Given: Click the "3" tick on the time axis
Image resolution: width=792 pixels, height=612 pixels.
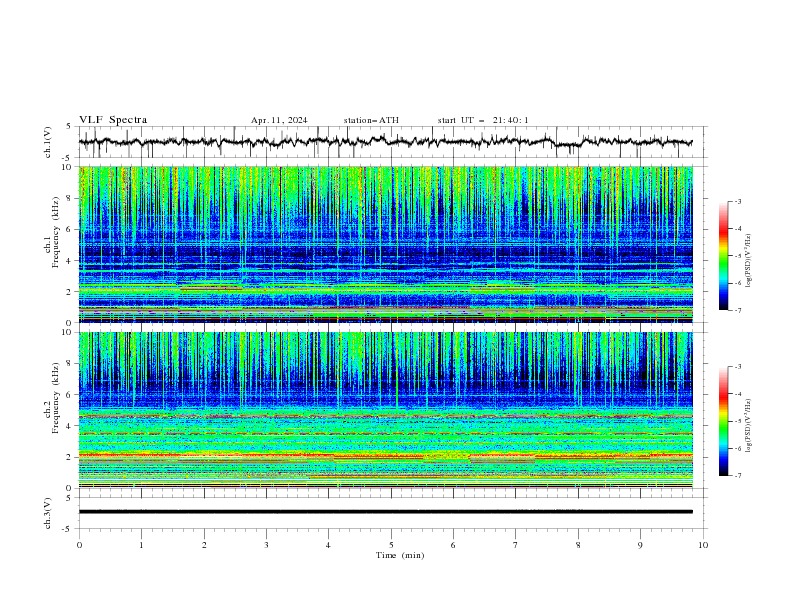Looking at the screenshot, I should pos(266,545).
